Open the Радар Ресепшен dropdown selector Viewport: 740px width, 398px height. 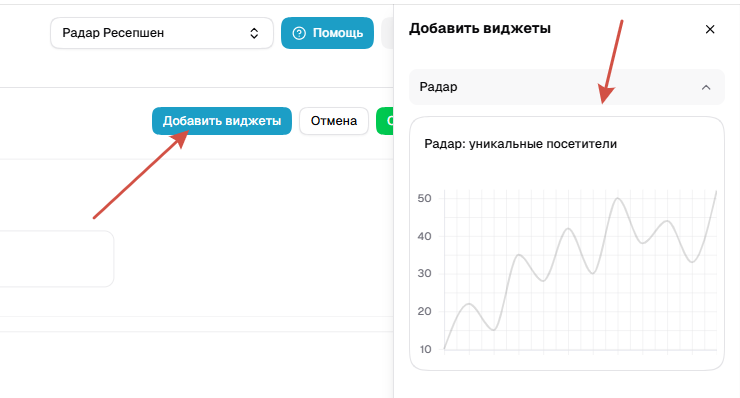(x=162, y=33)
